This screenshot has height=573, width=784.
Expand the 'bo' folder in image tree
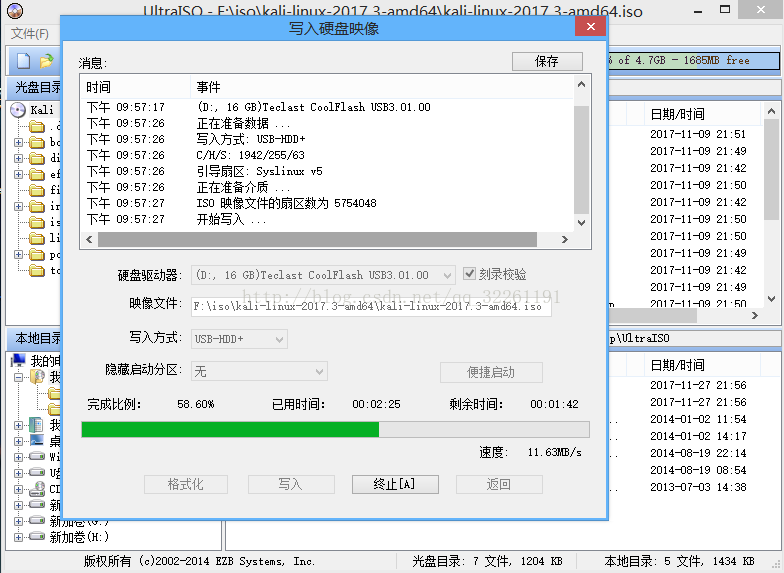18,142
